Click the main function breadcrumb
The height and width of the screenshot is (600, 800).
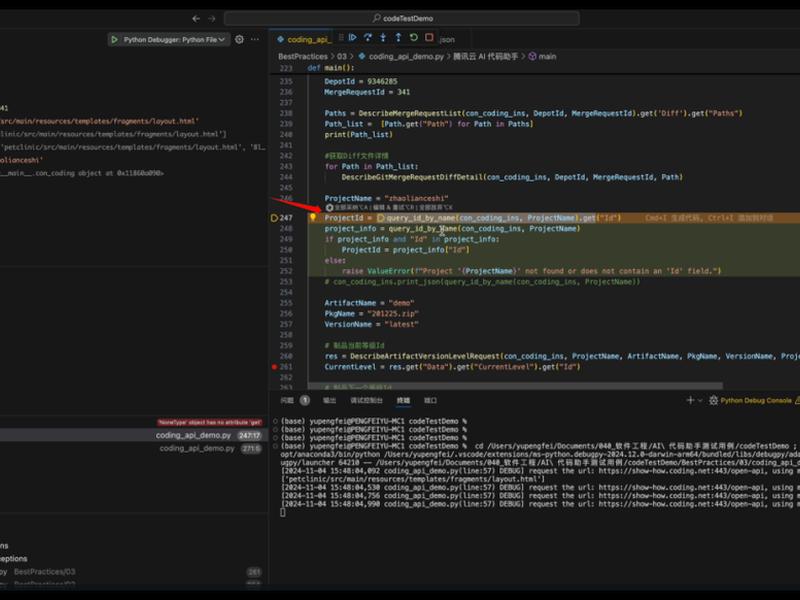(x=542, y=57)
